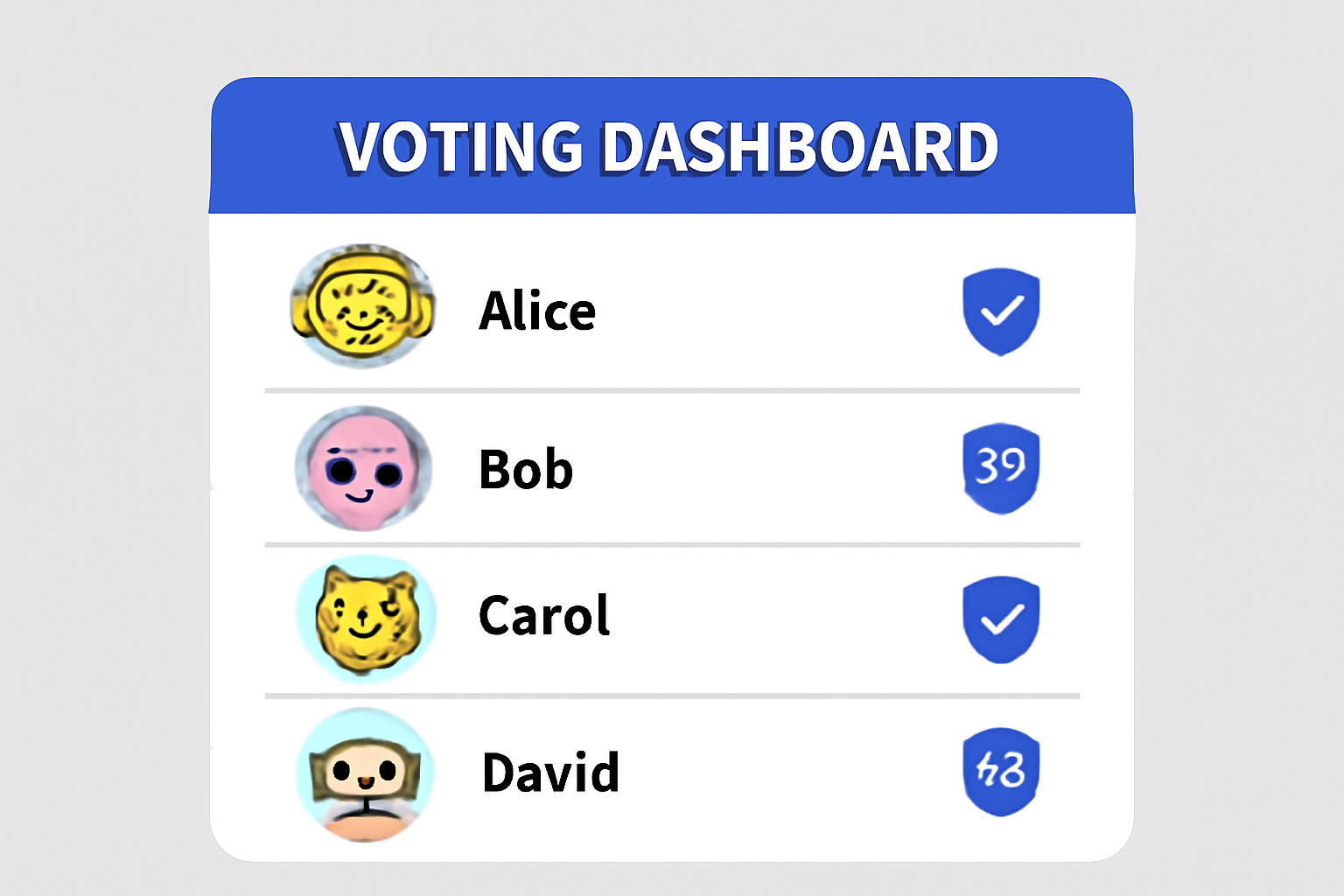Click David's numbered shield badge
Image resolution: width=1344 pixels, height=896 pixels.
(x=1001, y=772)
